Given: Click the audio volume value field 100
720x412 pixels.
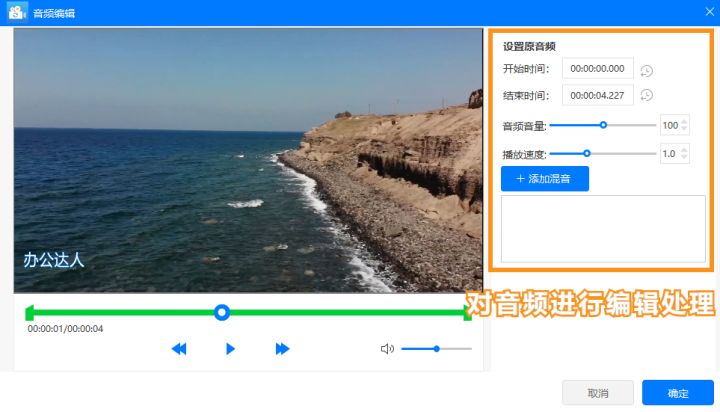Looking at the screenshot, I should [670, 125].
